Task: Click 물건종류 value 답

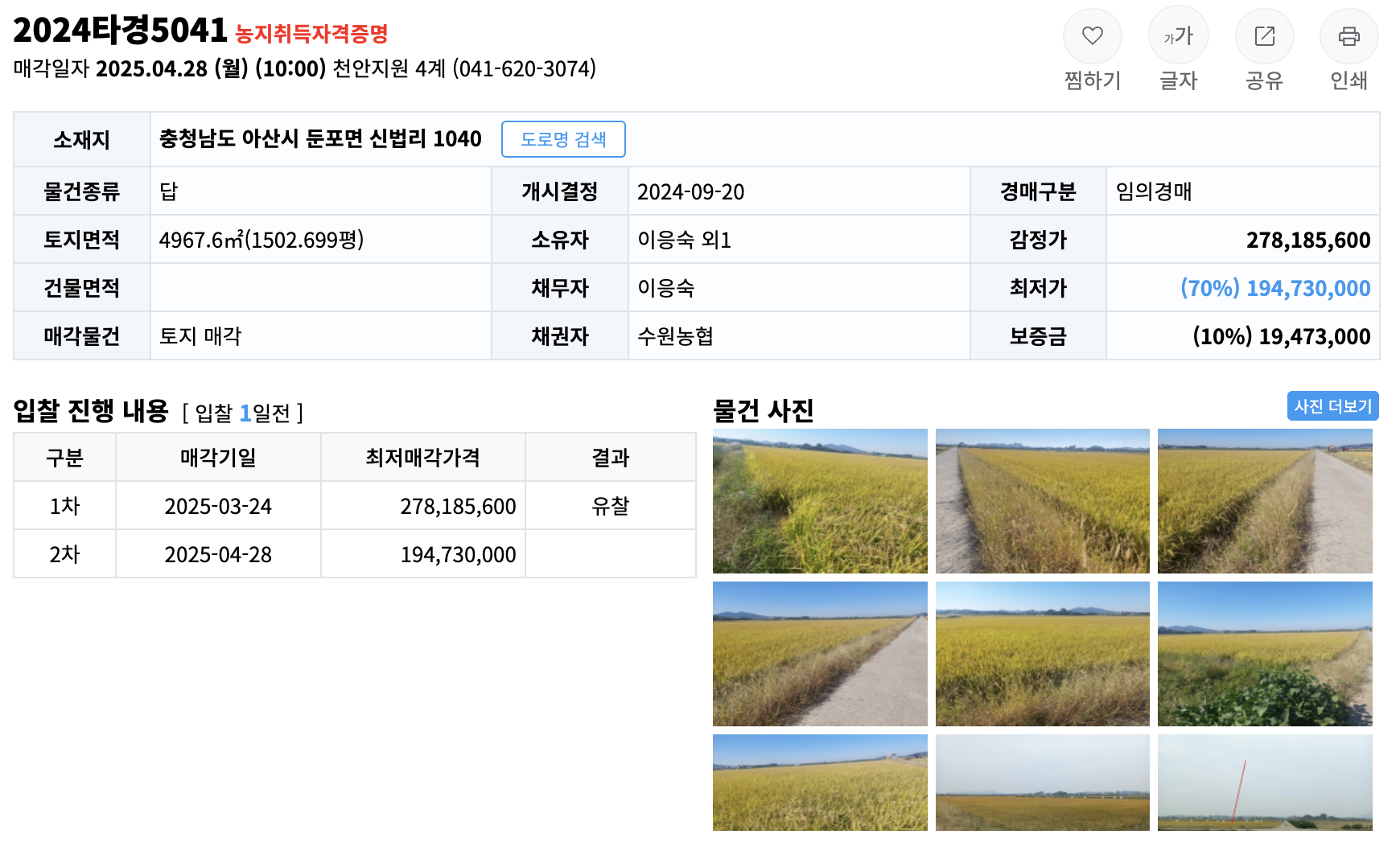Action: pos(168,191)
